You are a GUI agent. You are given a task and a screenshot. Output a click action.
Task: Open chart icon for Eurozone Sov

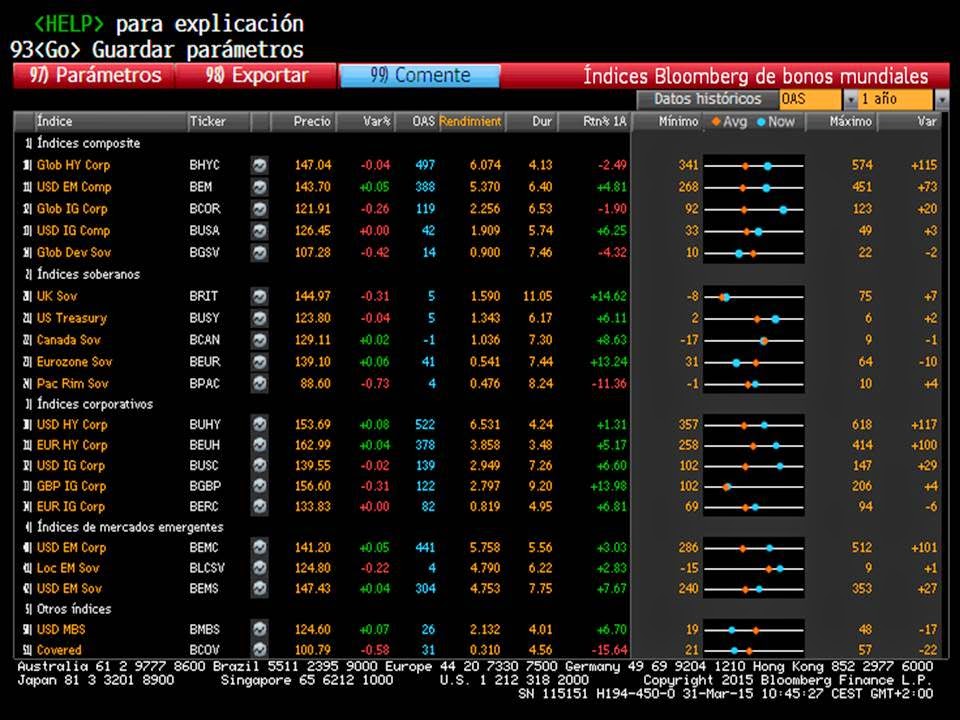click(x=260, y=362)
